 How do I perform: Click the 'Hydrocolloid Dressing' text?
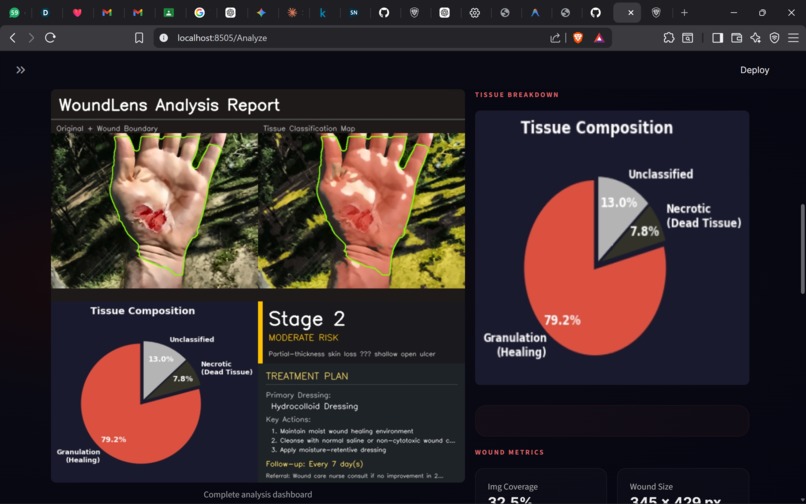point(315,406)
